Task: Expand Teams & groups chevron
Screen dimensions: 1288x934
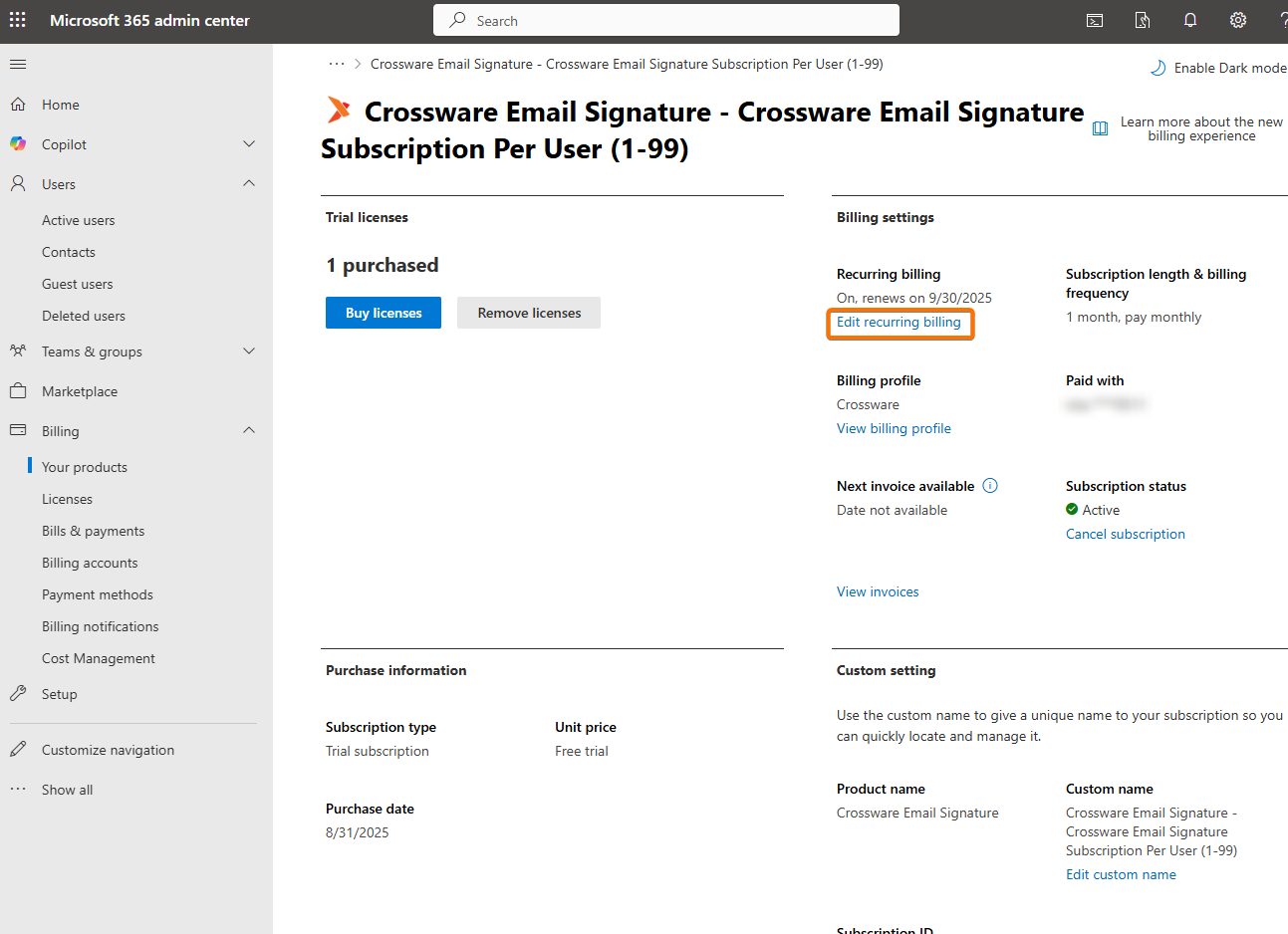Action: click(x=249, y=351)
